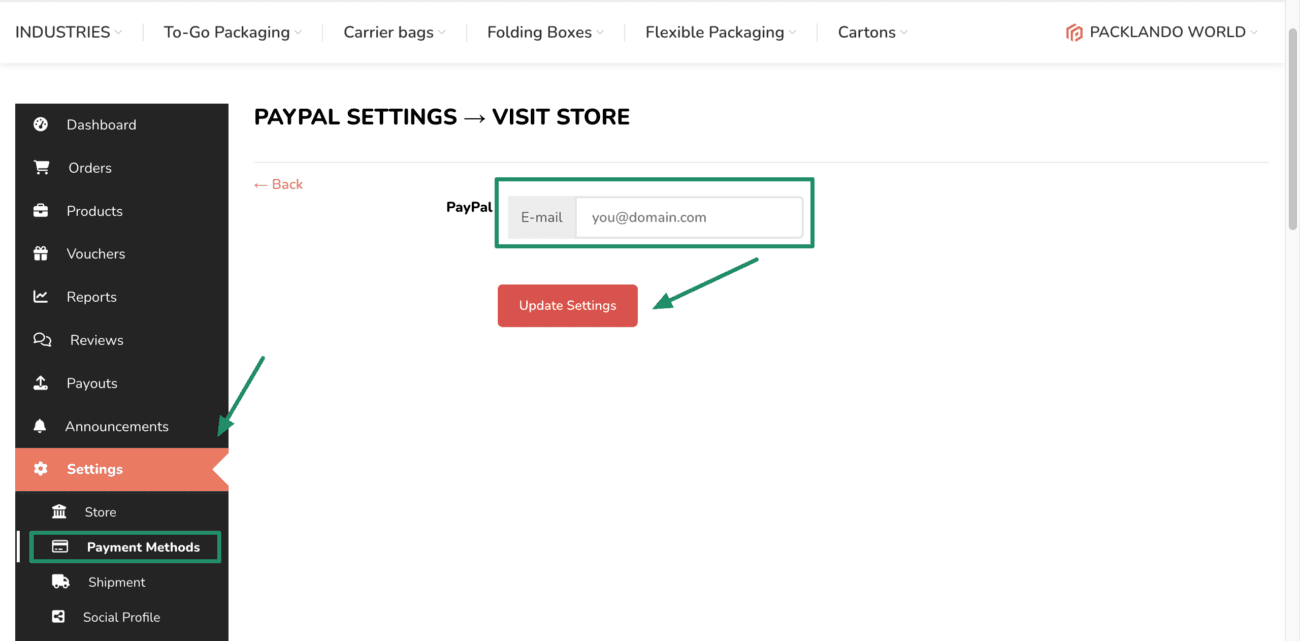Click the VISIT STORE heading link
Screen dimensions: 1300x641
pos(561,117)
